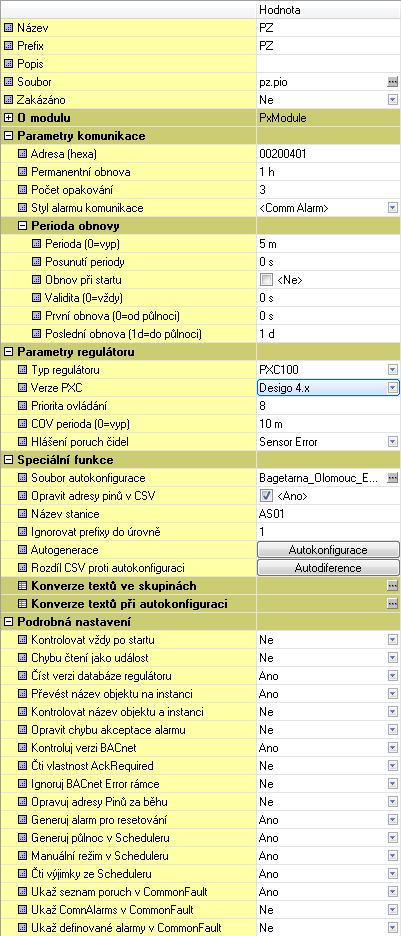Viewport: 401px width, 936px height.
Task: Click the property icon beside Typ regulátoru
Action: click(23, 370)
